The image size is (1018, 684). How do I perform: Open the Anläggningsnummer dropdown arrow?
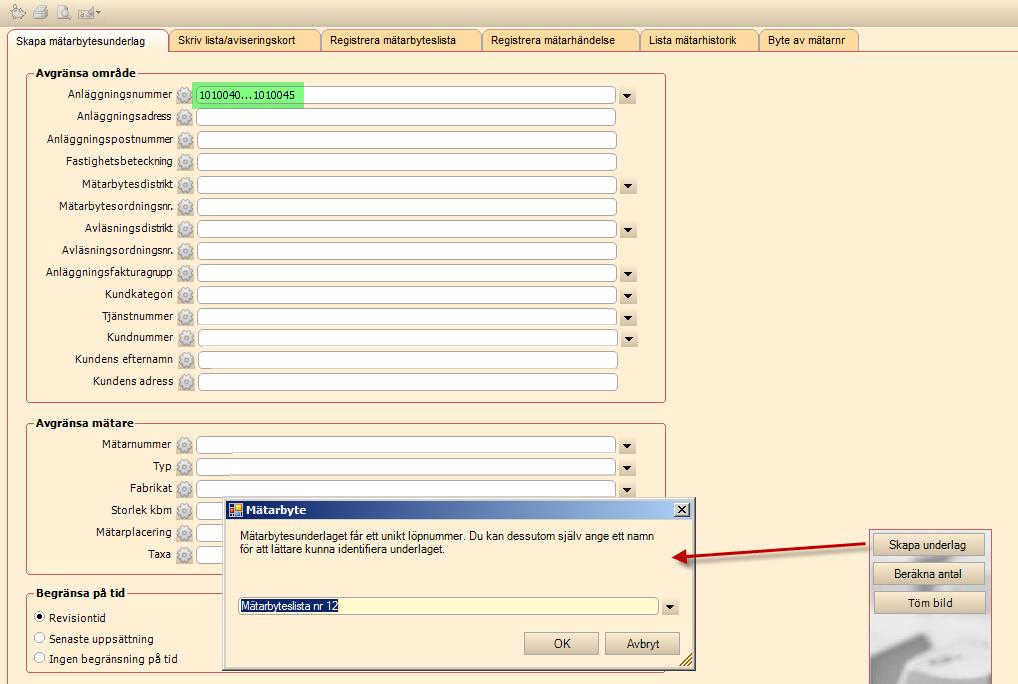point(627,96)
